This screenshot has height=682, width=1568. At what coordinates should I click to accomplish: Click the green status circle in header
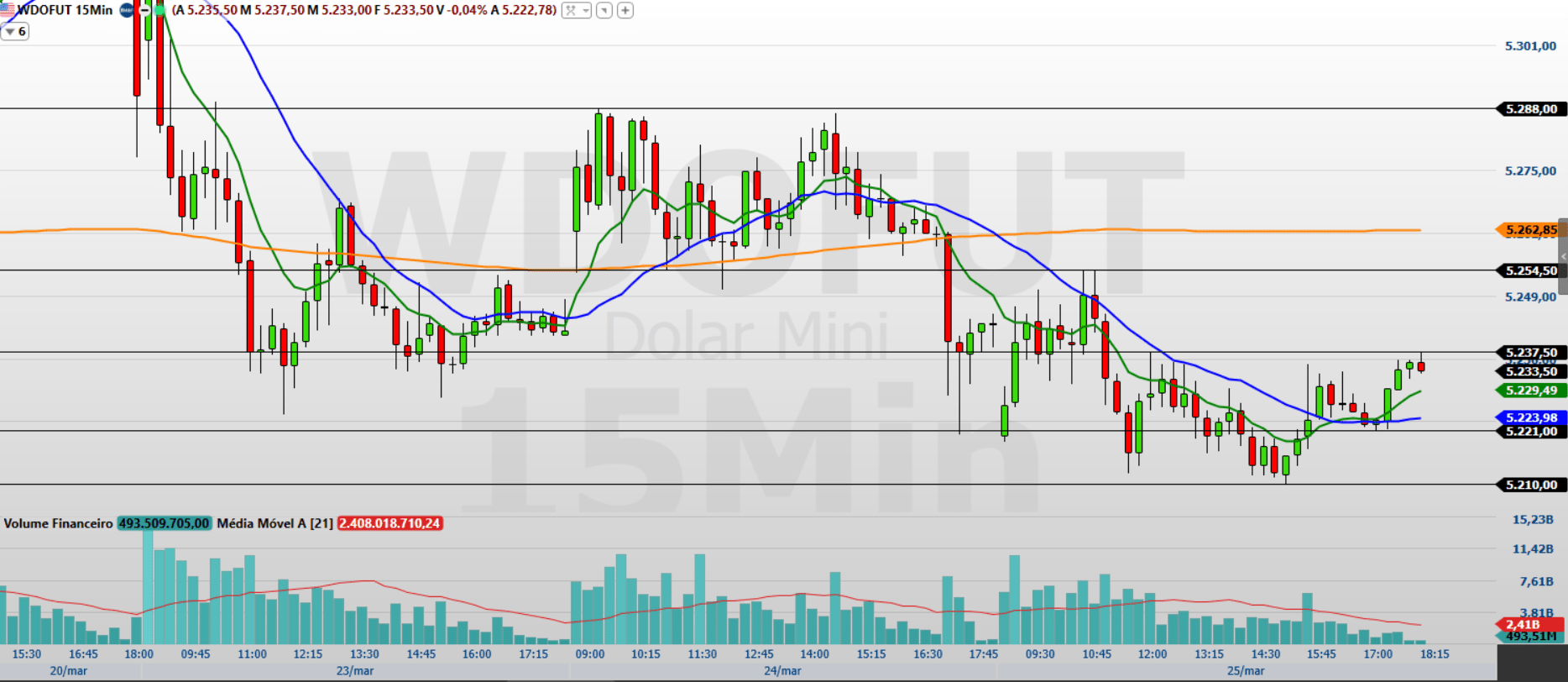(159, 10)
